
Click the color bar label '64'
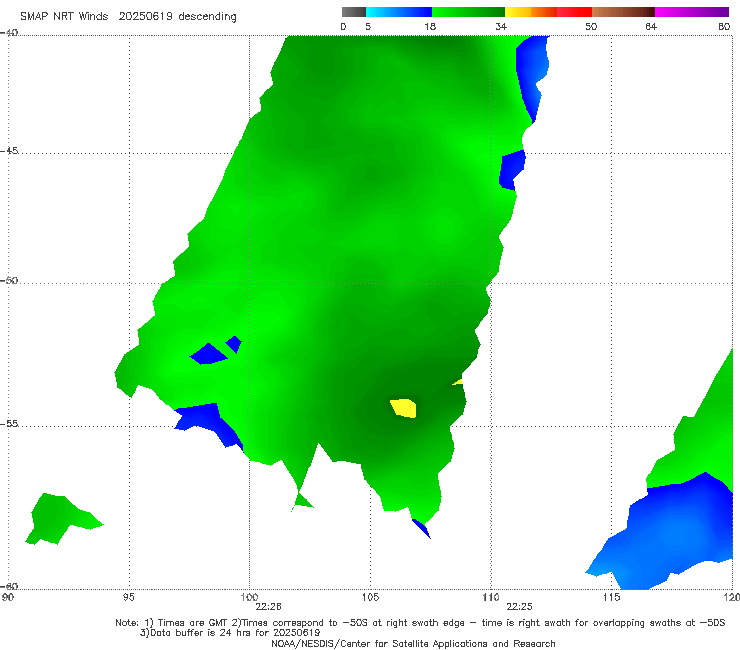coord(651,27)
